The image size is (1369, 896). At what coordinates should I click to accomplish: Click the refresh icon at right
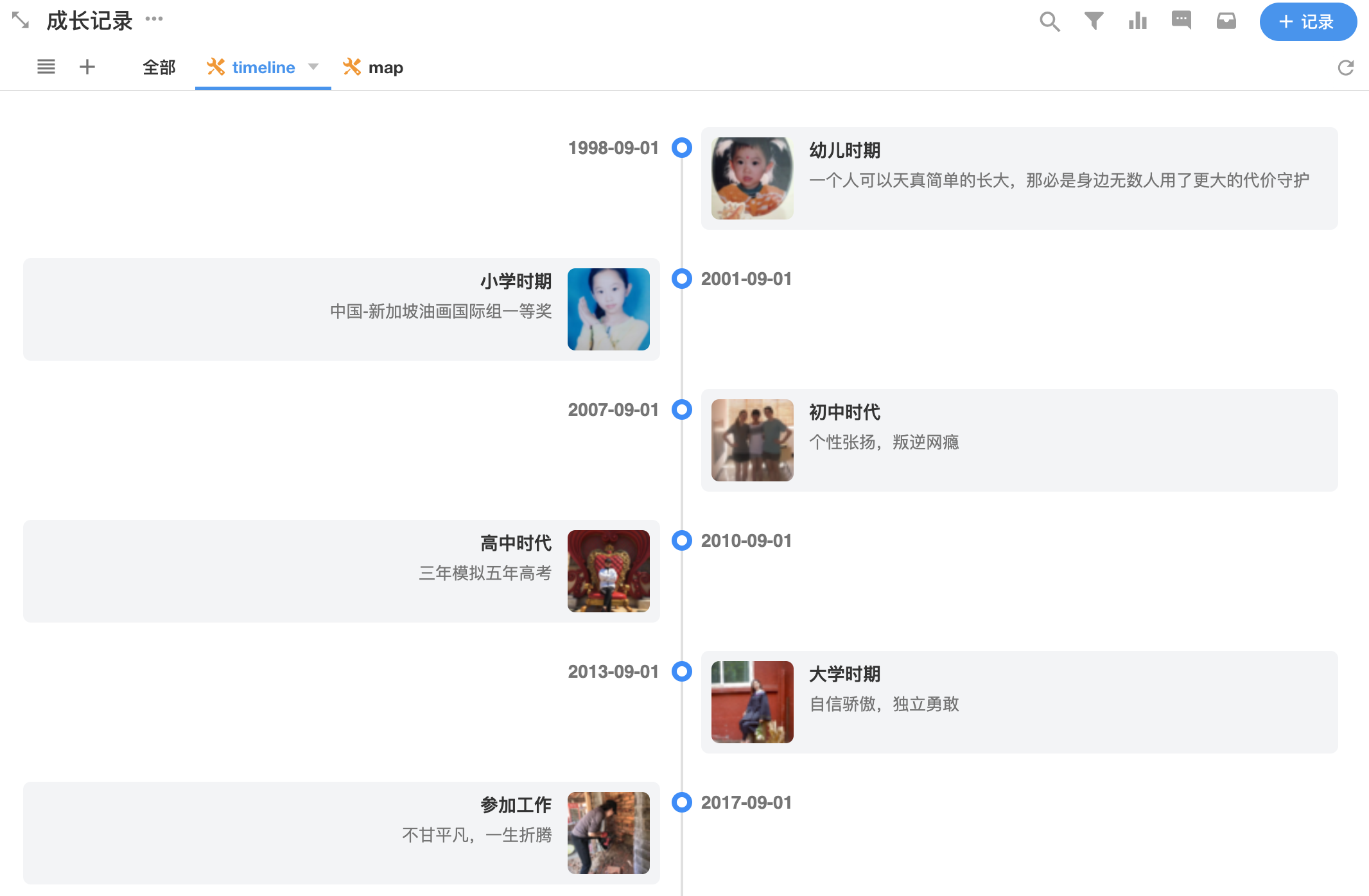point(1345,67)
